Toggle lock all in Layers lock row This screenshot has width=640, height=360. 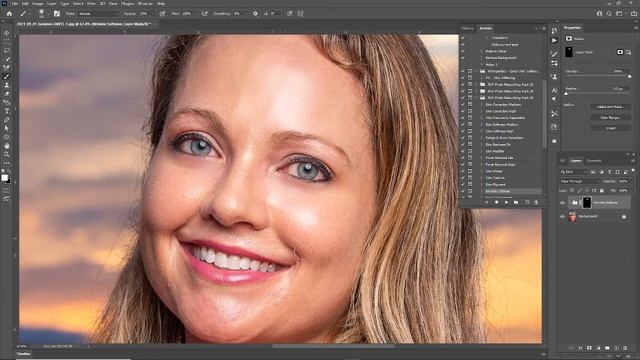(602, 191)
